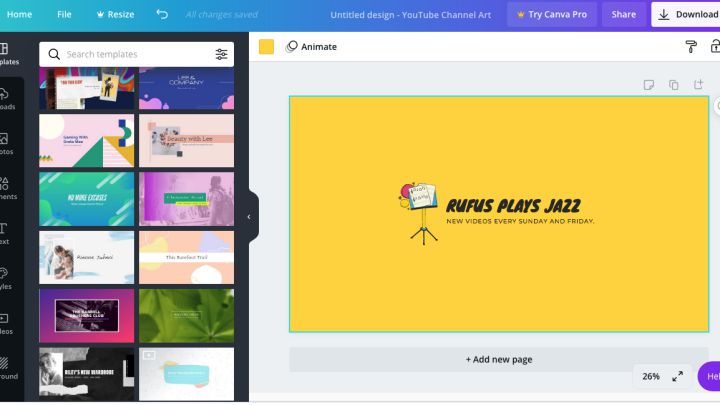Click the Search templates input field

[136, 54]
